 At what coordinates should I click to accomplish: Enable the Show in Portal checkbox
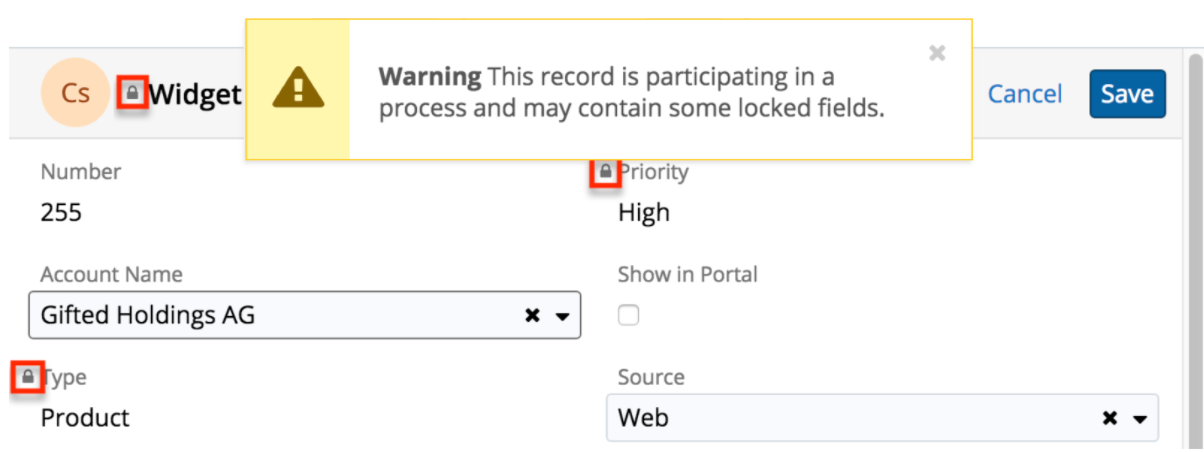click(x=628, y=316)
